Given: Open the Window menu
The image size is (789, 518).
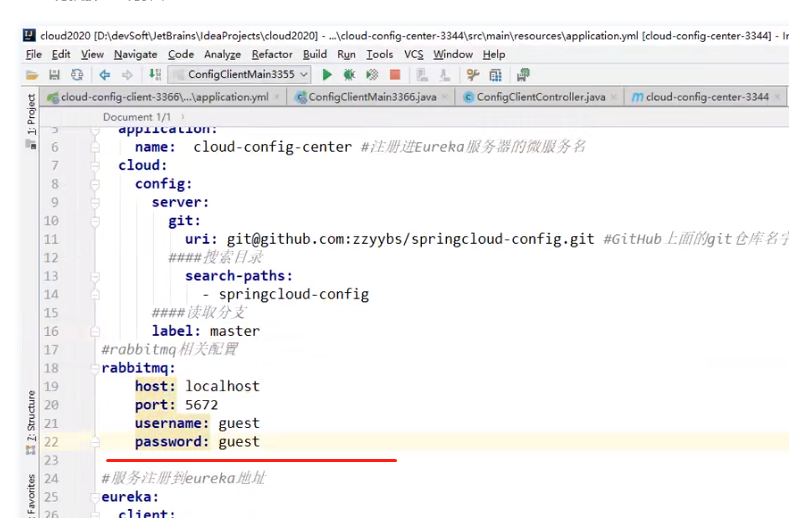Looking at the screenshot, I should [453, 54].
